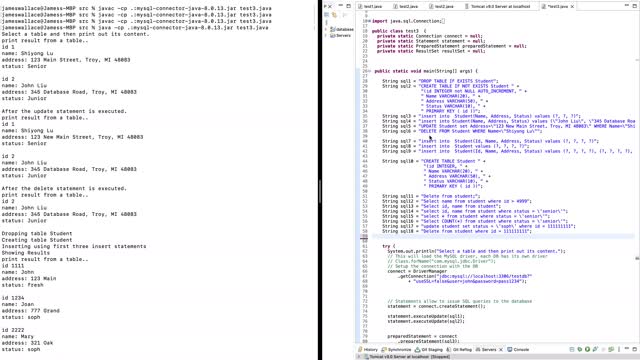This screenshot has width=640, height=360.
Task: Close the *test3.java editor tab
Action: click(x=572, y=7)
